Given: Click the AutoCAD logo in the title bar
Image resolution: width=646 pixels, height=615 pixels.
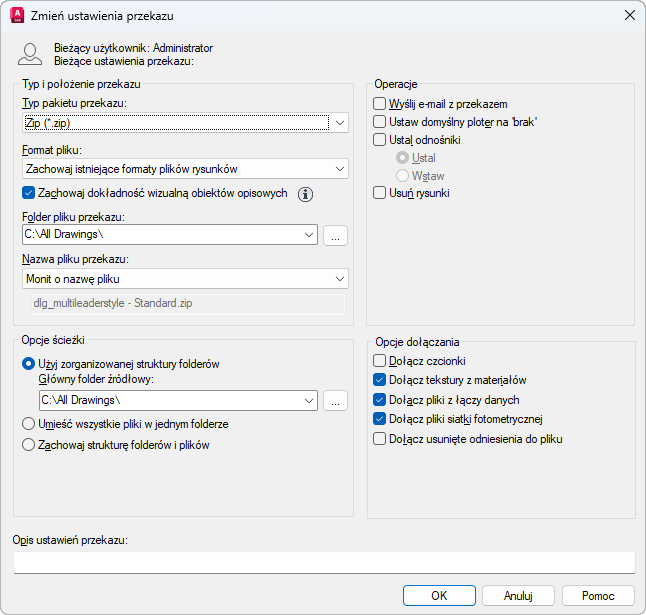Looking at the screenshot, I should (17, 15).
